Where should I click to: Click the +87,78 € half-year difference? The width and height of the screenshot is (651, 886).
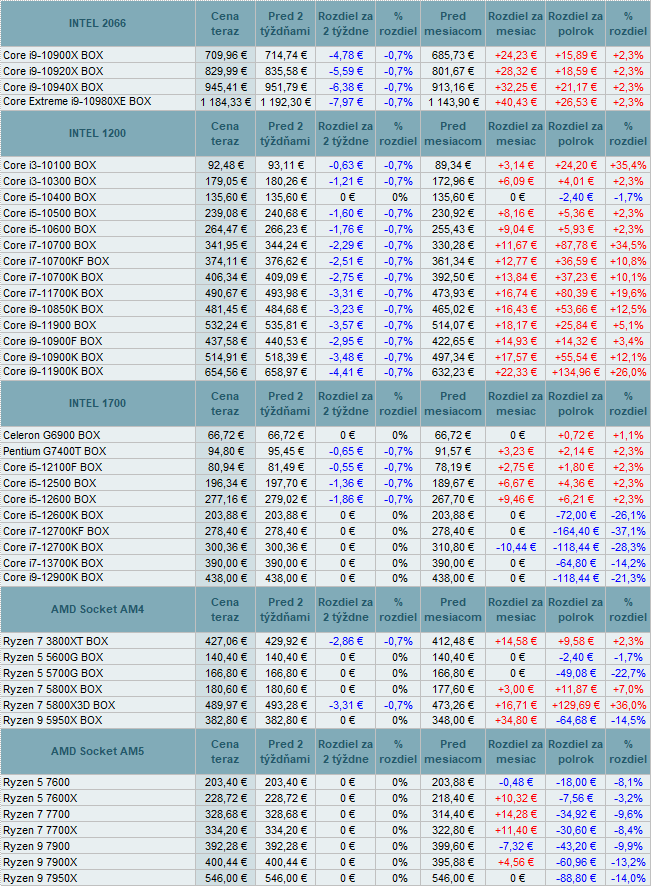pyautogui.click(x=576, y=245)
